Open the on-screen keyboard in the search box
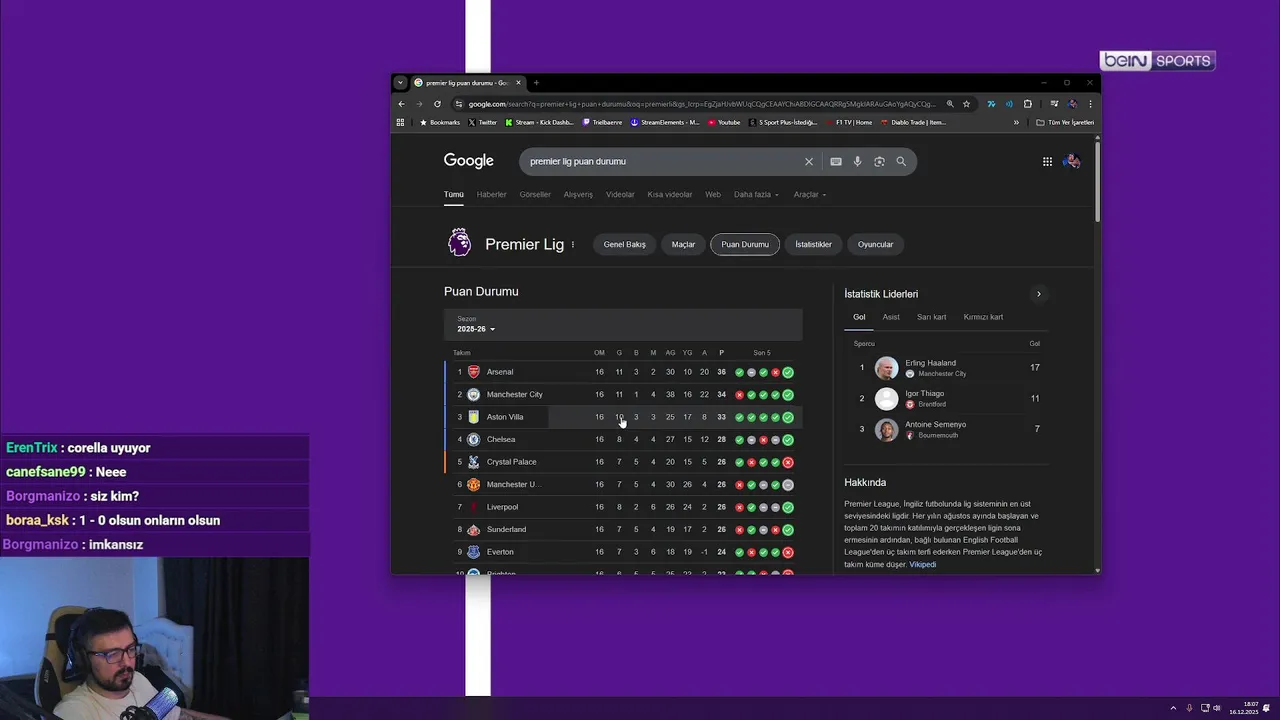This screenshot has height=720, width=1280. click(x=836, y=161)
